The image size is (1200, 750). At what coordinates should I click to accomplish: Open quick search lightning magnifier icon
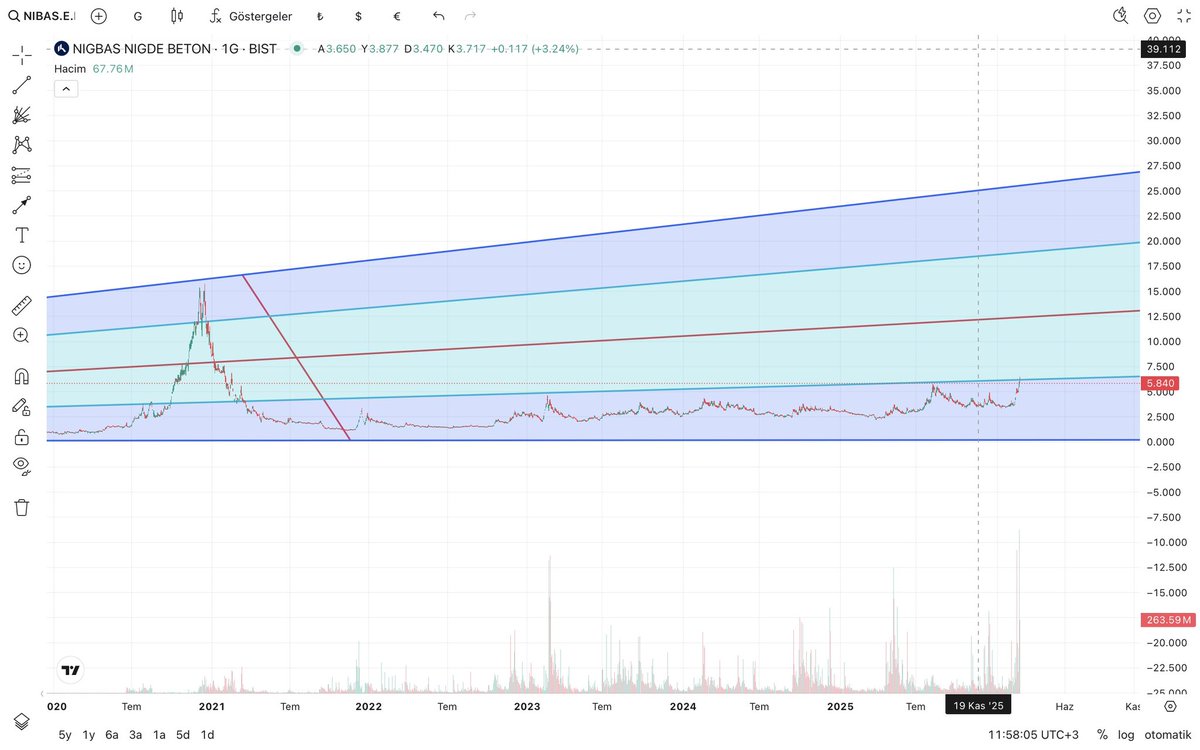pos(1121,16)
